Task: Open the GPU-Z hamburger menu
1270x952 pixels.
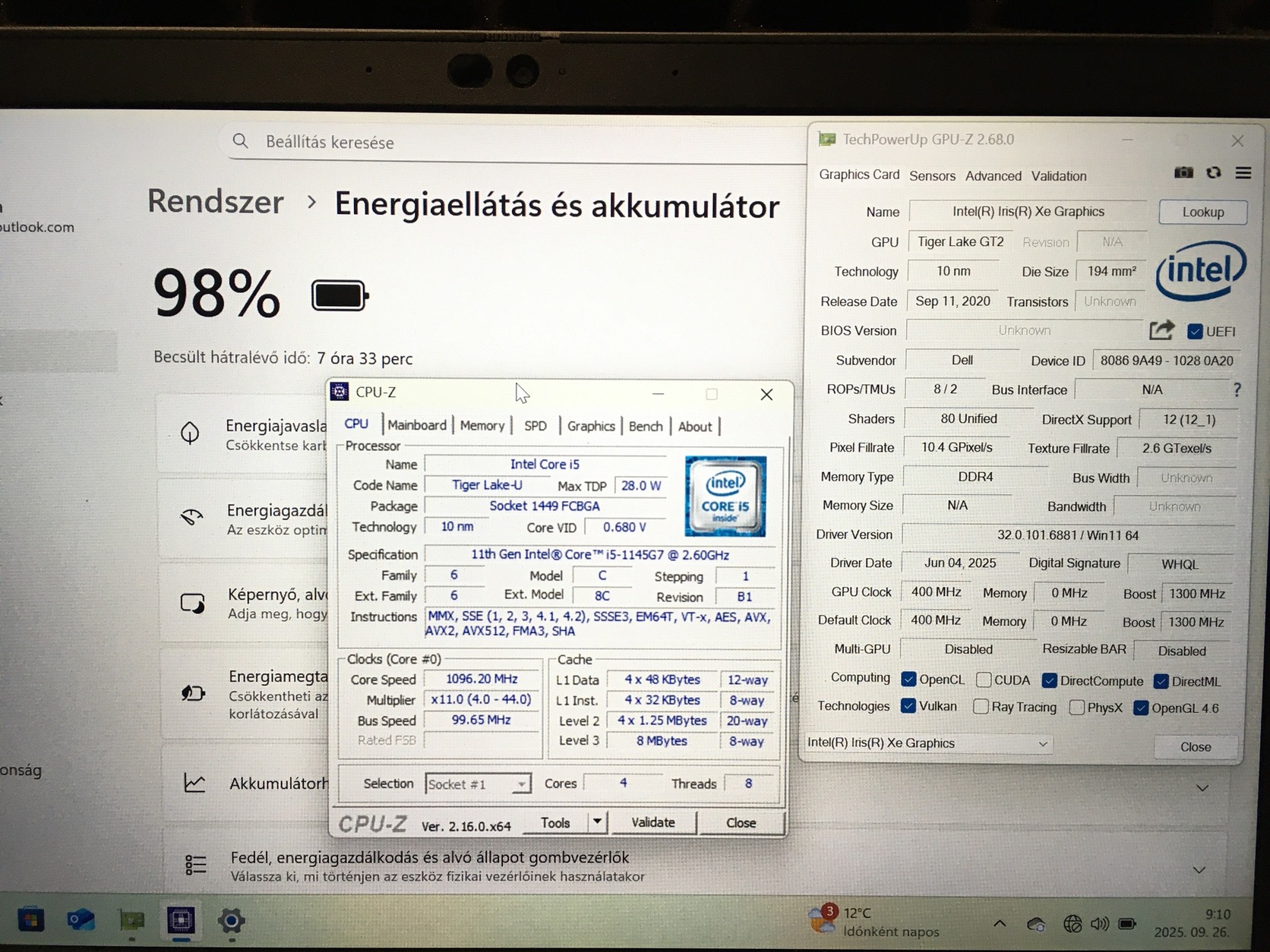Action: pos(1243,173)
